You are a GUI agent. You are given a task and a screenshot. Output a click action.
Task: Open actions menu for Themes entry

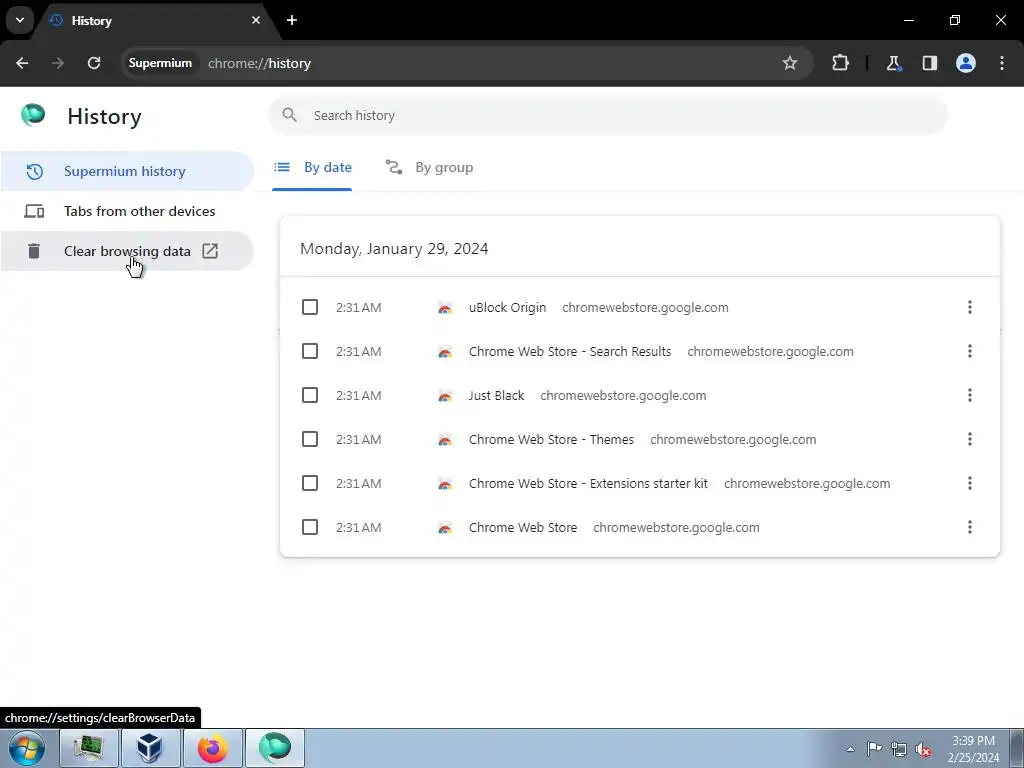tap(970, 439)
